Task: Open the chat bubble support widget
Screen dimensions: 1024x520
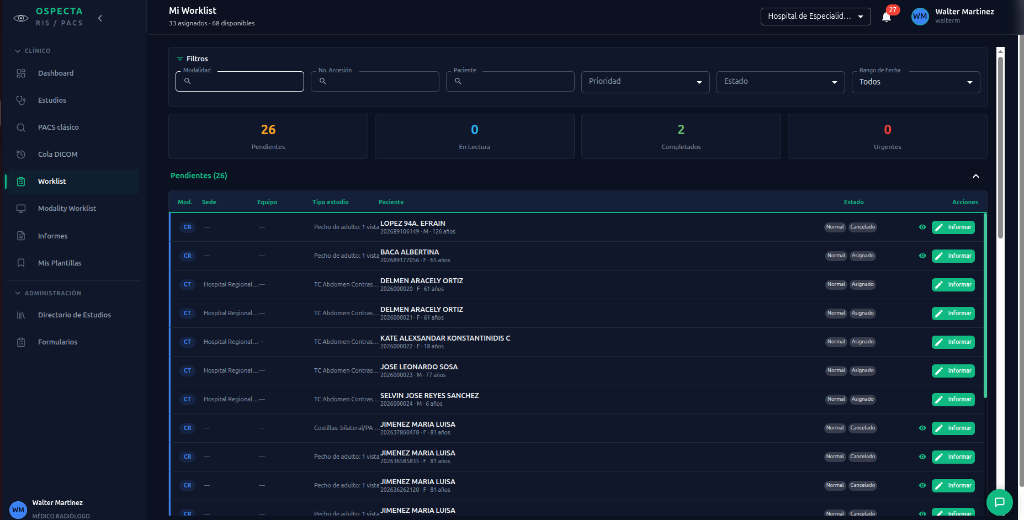Action: [999, 502]
